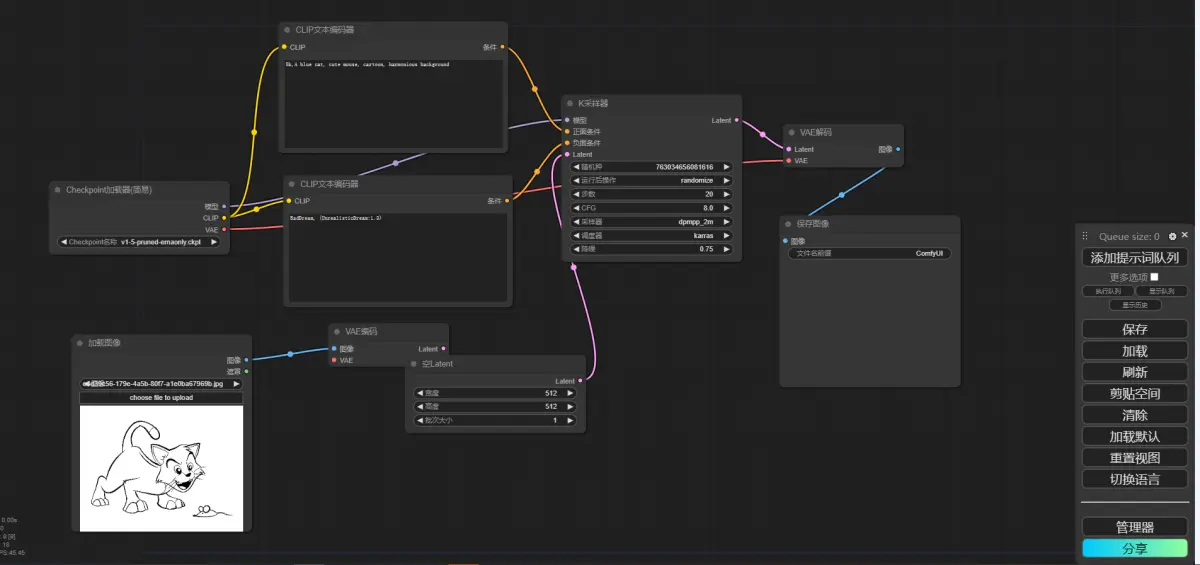Screen dimensions: 1200x565
Task: Click the 清除 button
Action: 1135,415
